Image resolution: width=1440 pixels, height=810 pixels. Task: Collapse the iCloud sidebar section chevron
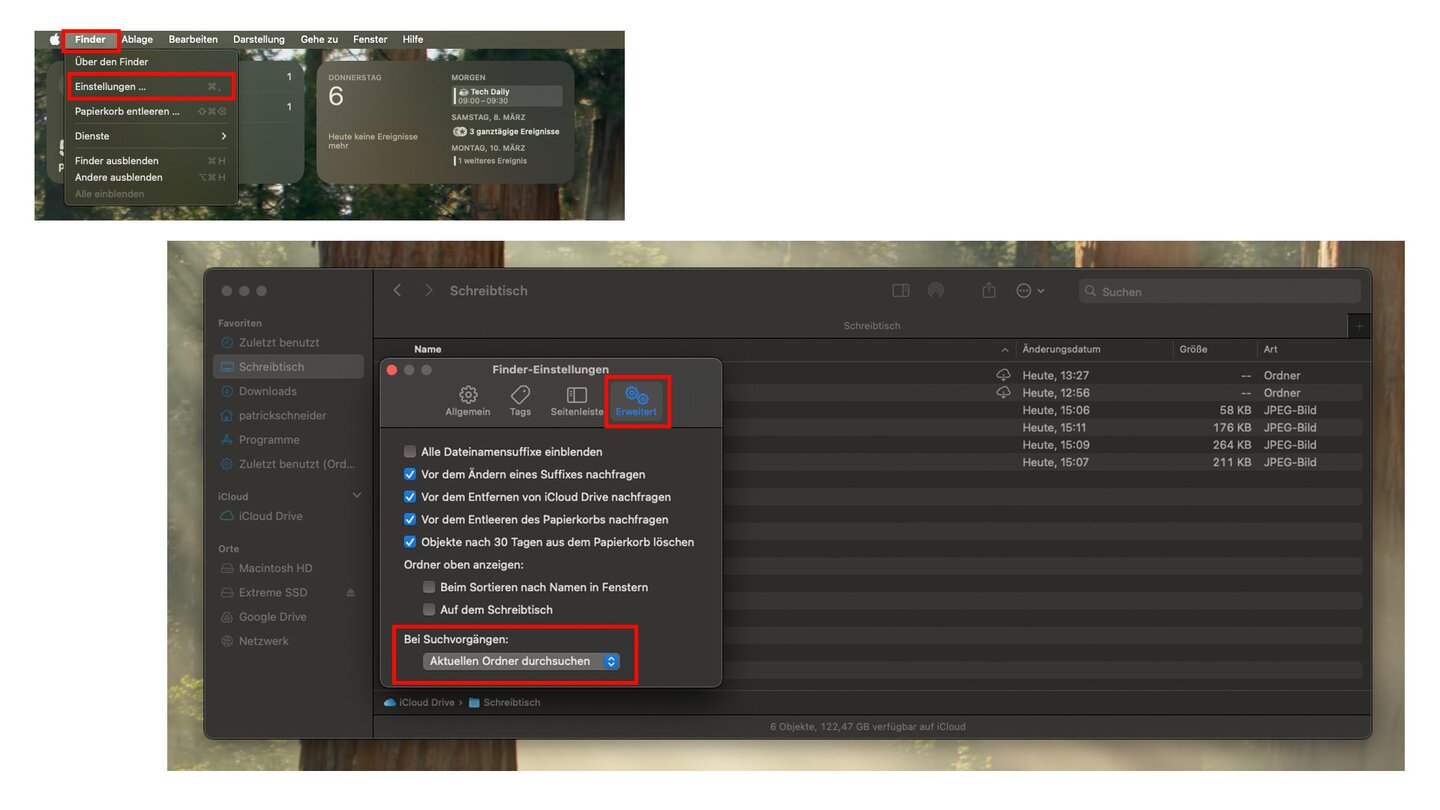357,496
